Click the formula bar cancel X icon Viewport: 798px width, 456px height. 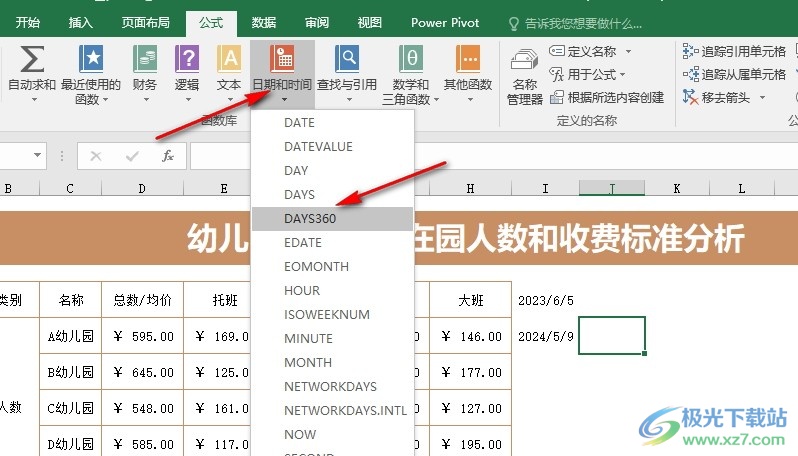96,156
